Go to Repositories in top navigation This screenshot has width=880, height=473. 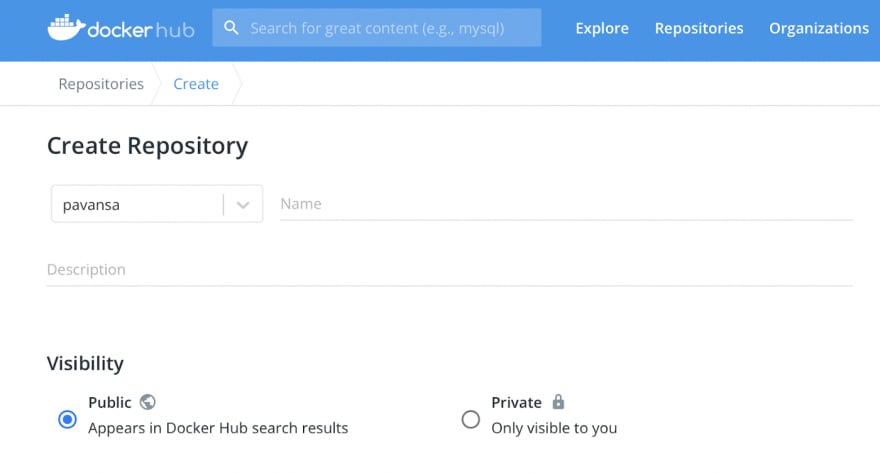pos(699,28)
